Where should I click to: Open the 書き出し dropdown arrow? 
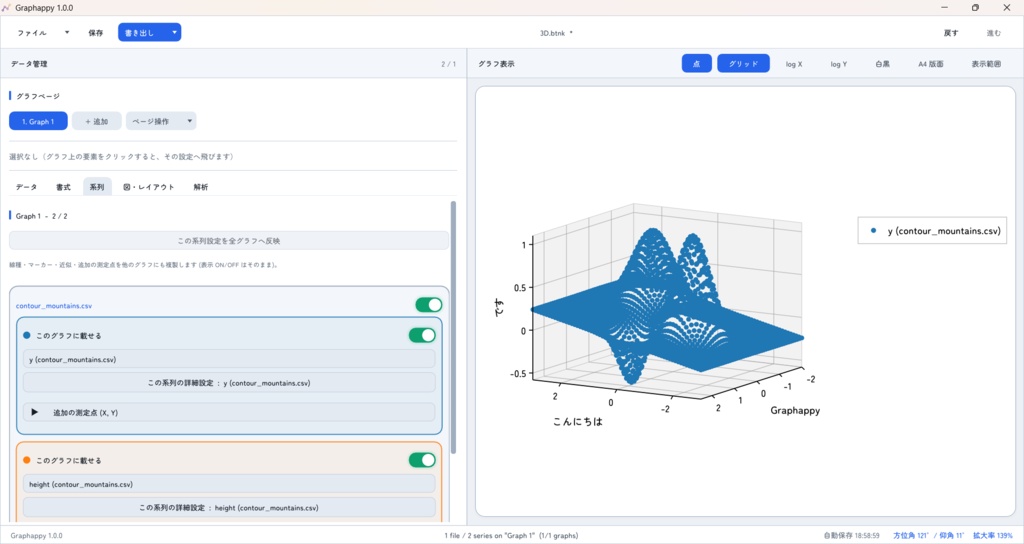click(x=174, y=33)
